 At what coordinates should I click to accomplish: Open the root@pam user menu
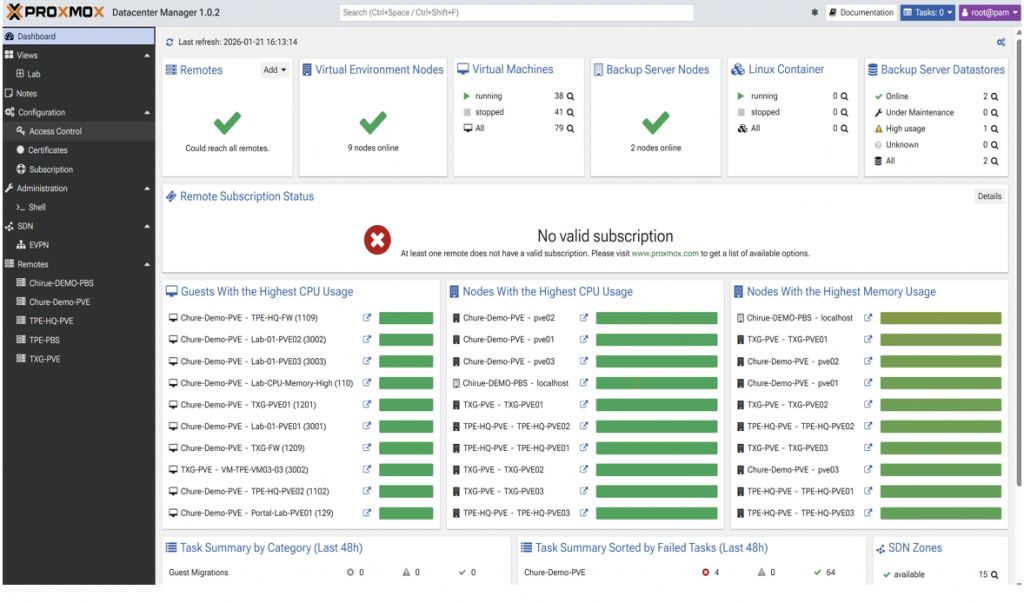[988, 12]
